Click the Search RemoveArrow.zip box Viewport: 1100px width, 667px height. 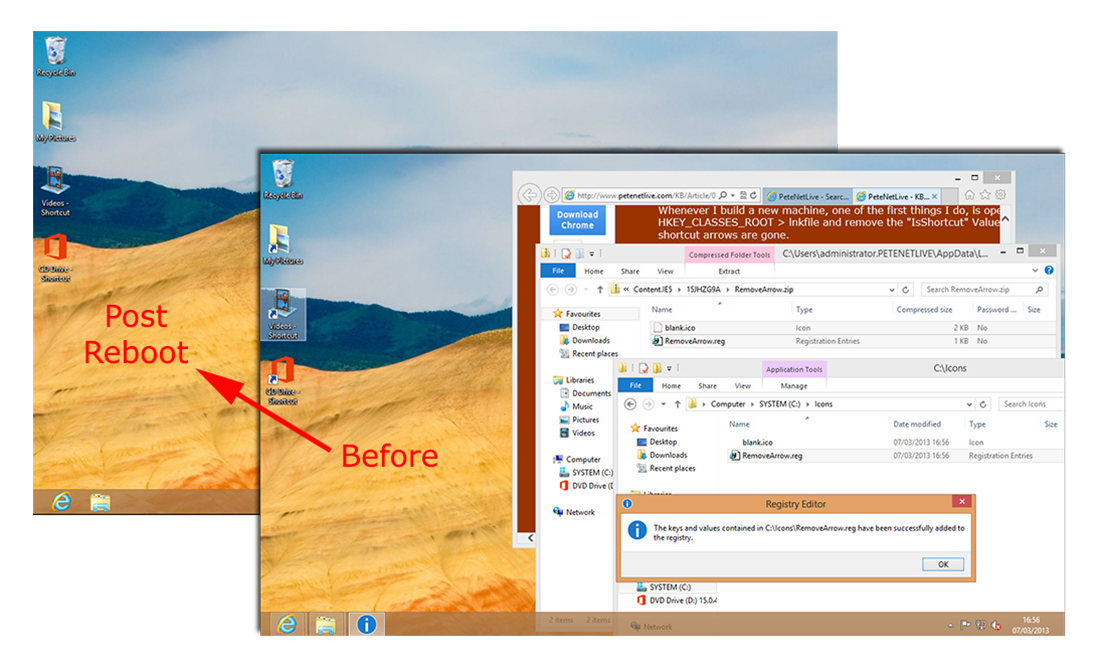tap(983, 289)
